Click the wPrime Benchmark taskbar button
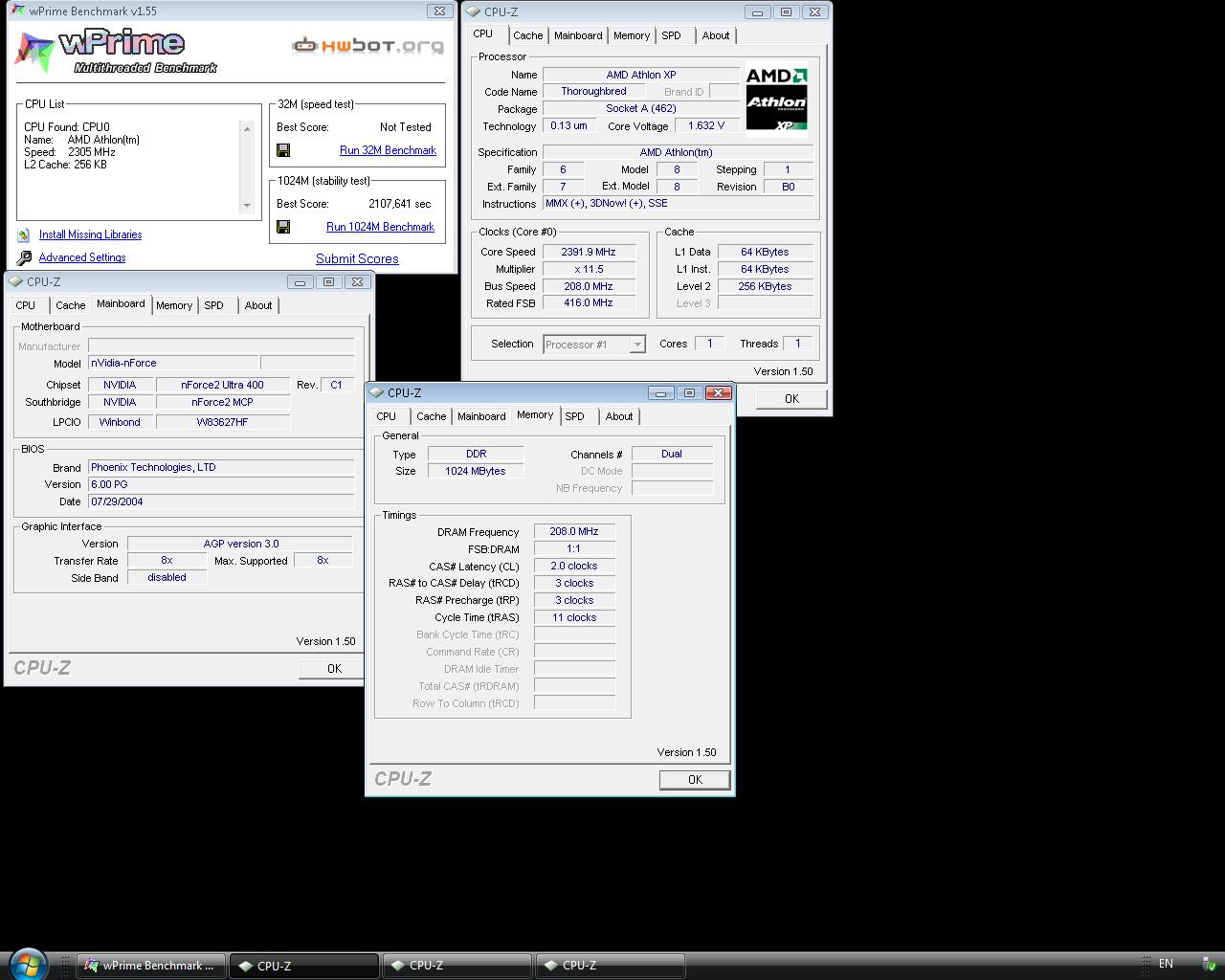1225x980 pixels. point(151,966)
